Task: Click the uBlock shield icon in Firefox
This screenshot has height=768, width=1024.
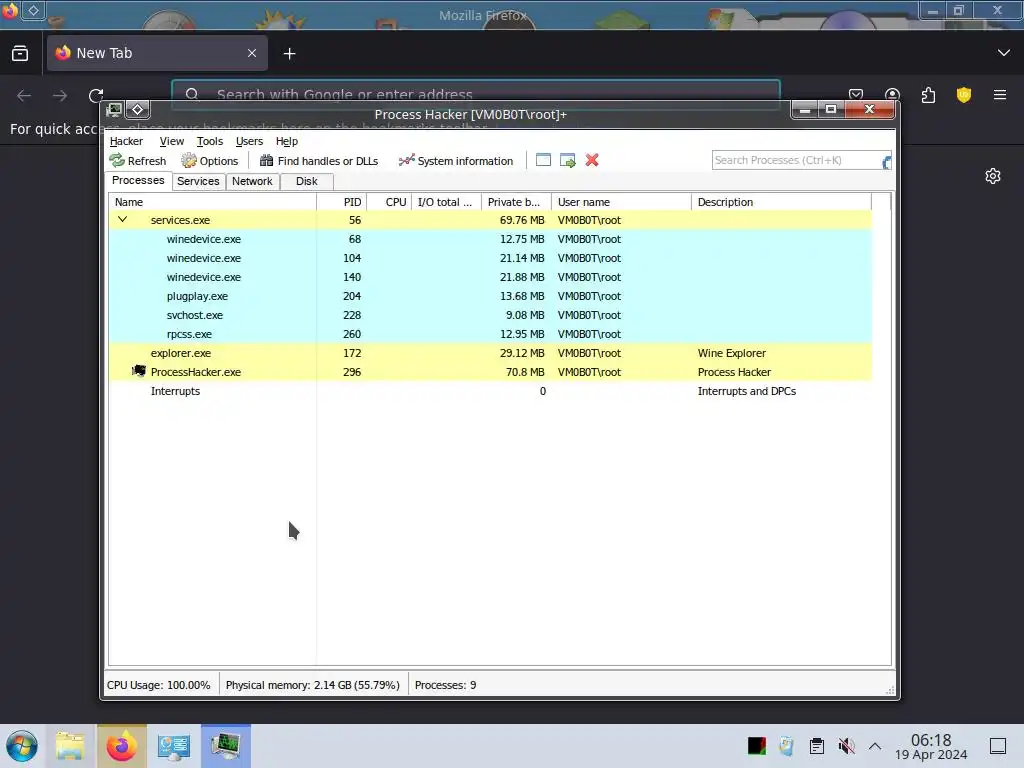Action: (x=964, y=95)
